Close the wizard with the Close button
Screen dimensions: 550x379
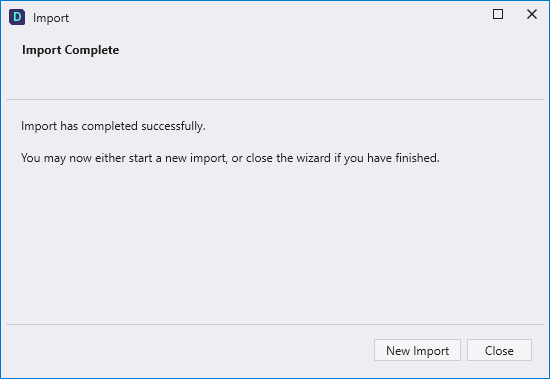tap(499, 350)
